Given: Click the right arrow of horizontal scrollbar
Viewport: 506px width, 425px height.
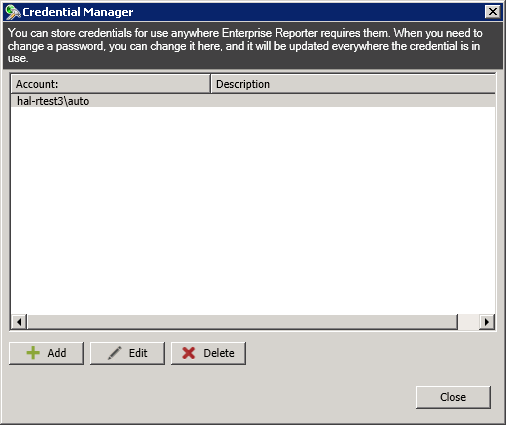Looking at the screenshot, I should coord(487,322).
